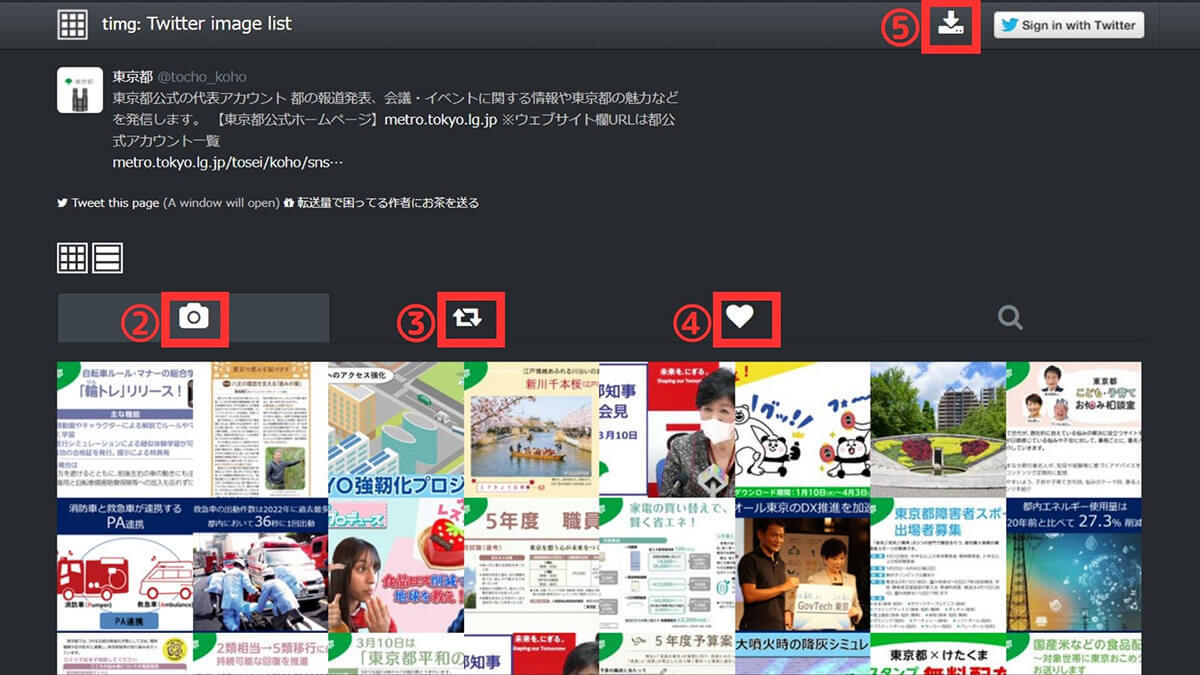The width and height of the screenshot is (1200, 675).
Task: Open the PA連携 fire truck ambulance thumbnail
Action: pyautogui.click(x=125, y=565)
